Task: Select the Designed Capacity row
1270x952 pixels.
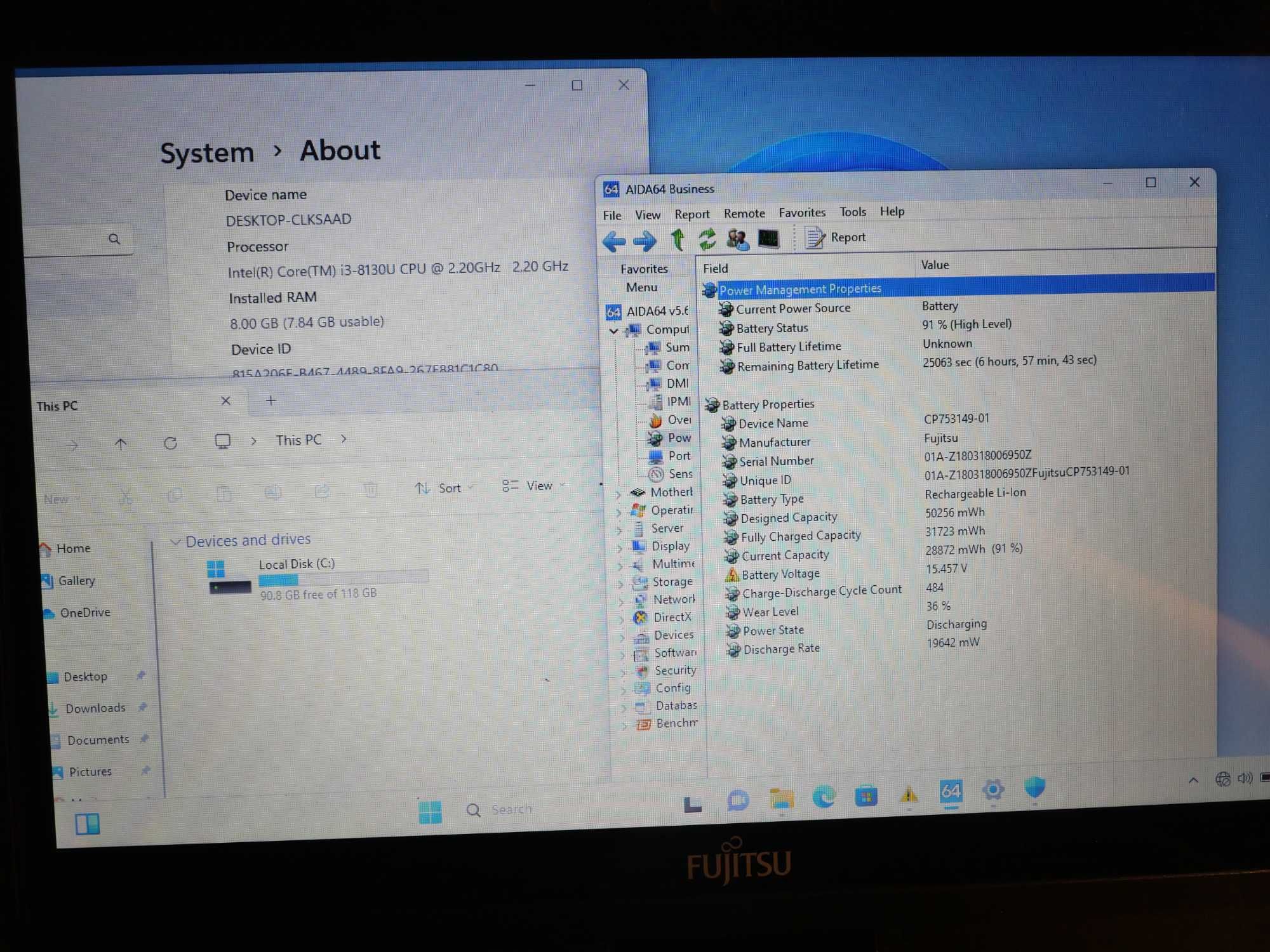Action: (854, 515)
